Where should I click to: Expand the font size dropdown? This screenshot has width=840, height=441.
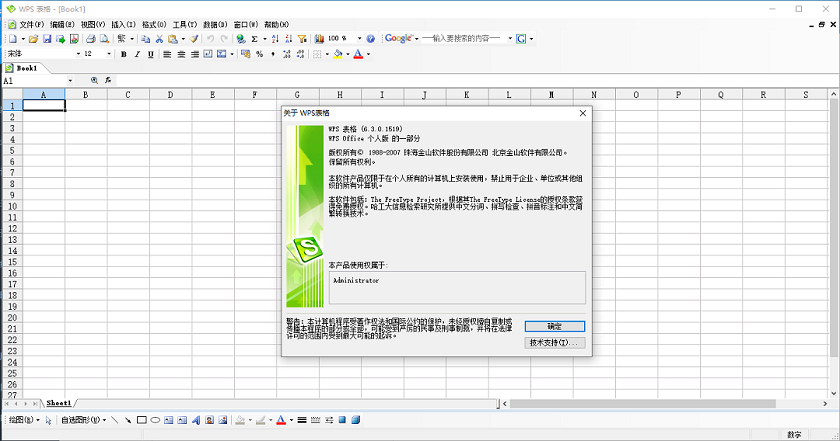pyautogui.click(x=109, y=54)
